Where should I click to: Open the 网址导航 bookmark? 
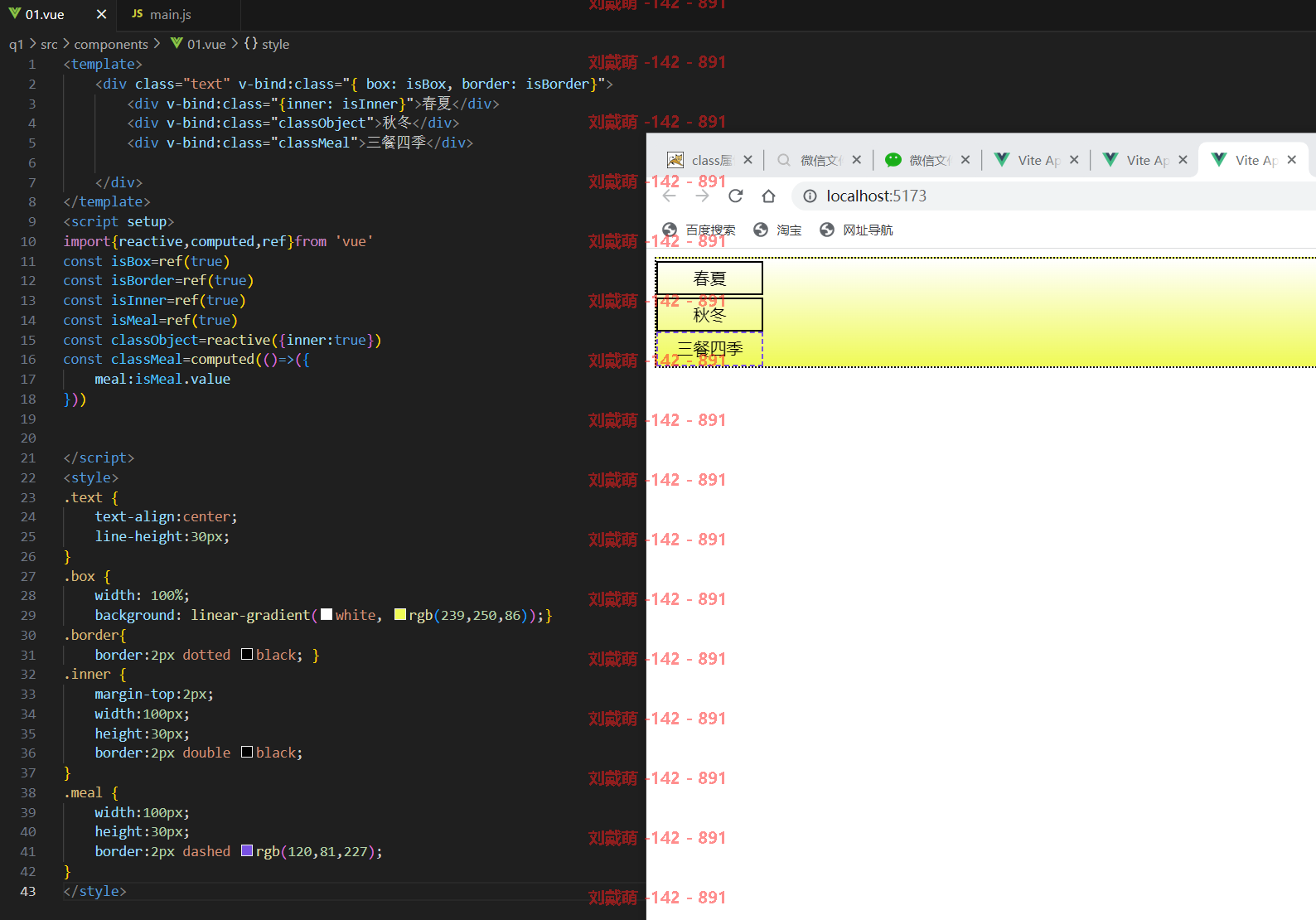pyautogui.click(x=856, y=230)
